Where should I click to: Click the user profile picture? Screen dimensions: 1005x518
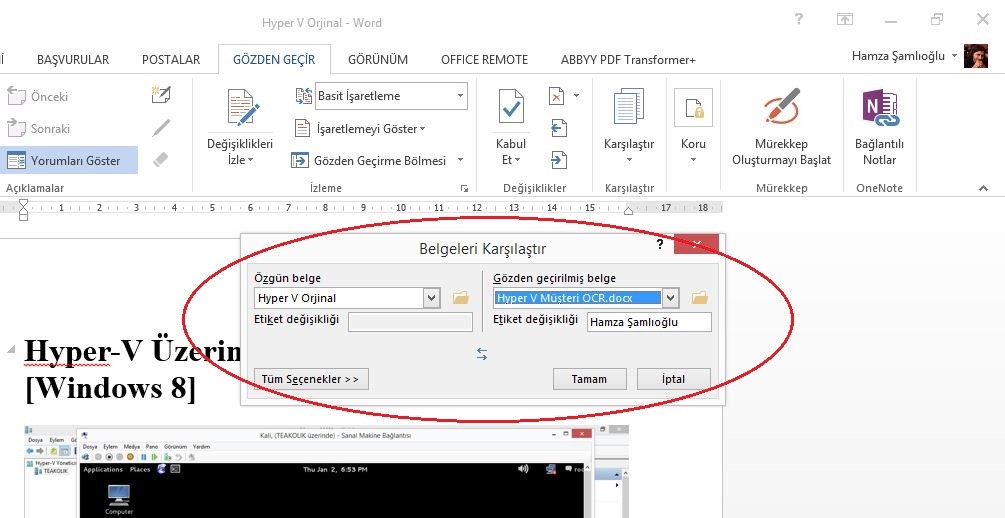(976, 56)
